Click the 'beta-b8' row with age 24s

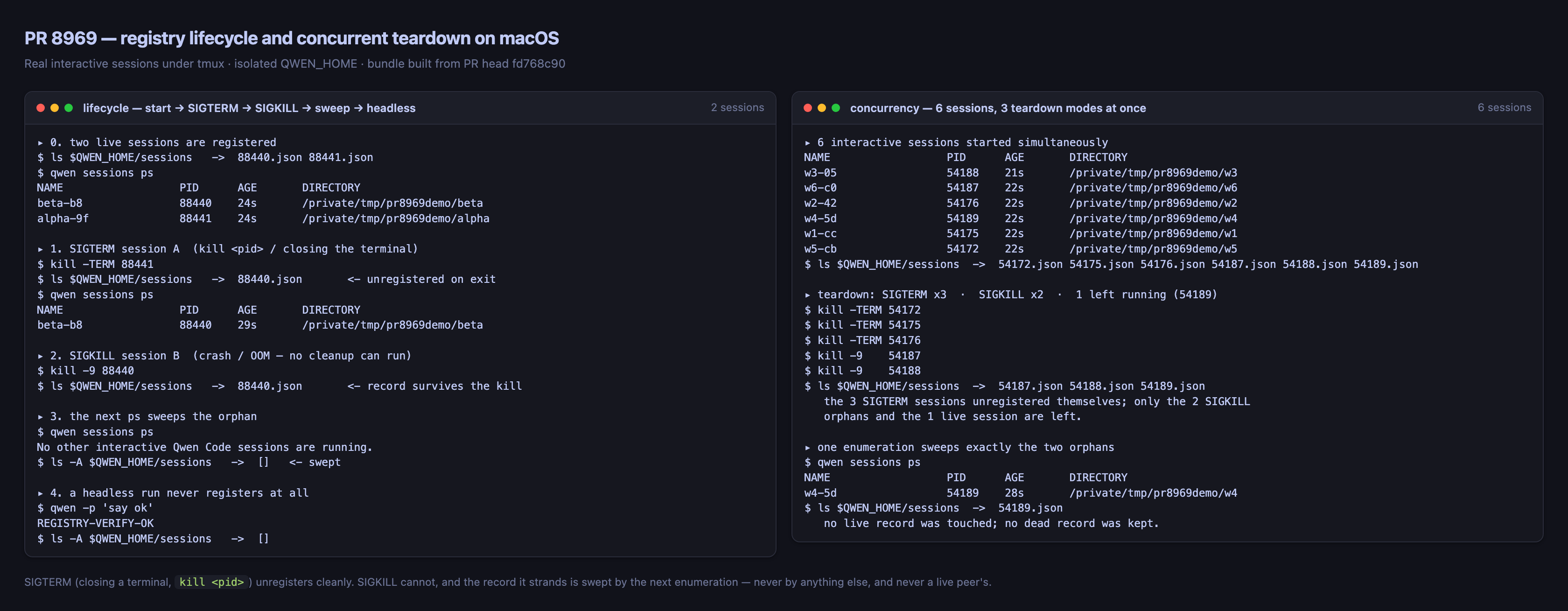(x=260, y=203)
